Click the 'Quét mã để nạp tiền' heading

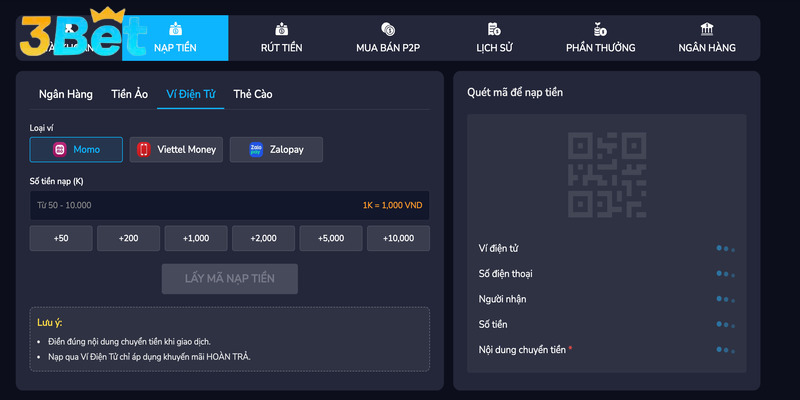(515, 92)
